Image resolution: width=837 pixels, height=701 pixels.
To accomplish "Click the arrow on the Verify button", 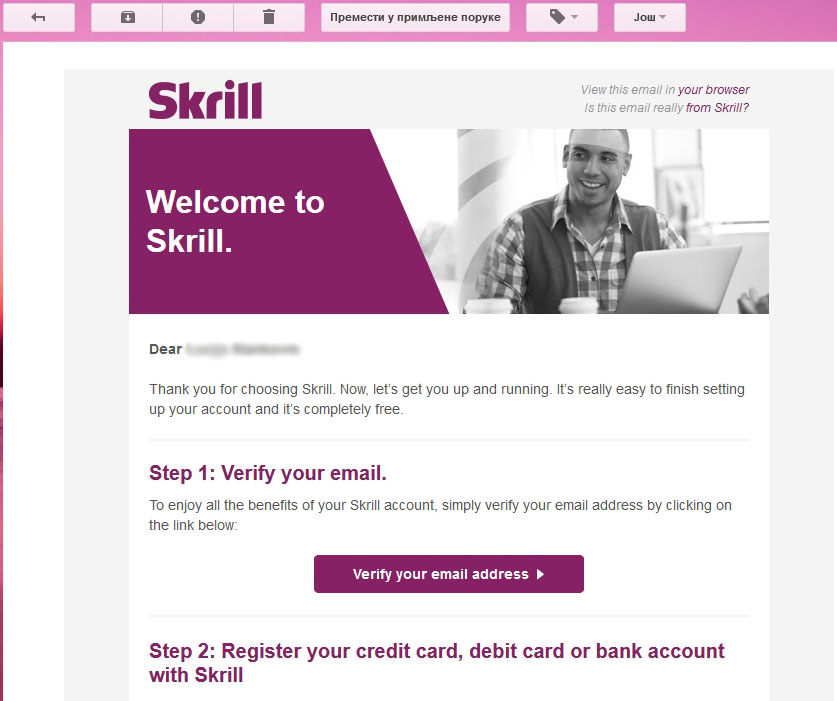I will 540,574.
